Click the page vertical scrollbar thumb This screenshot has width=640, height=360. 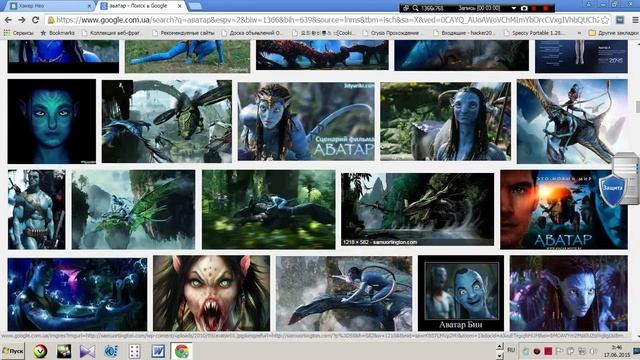pyautogui.click(x=637, y=106)
